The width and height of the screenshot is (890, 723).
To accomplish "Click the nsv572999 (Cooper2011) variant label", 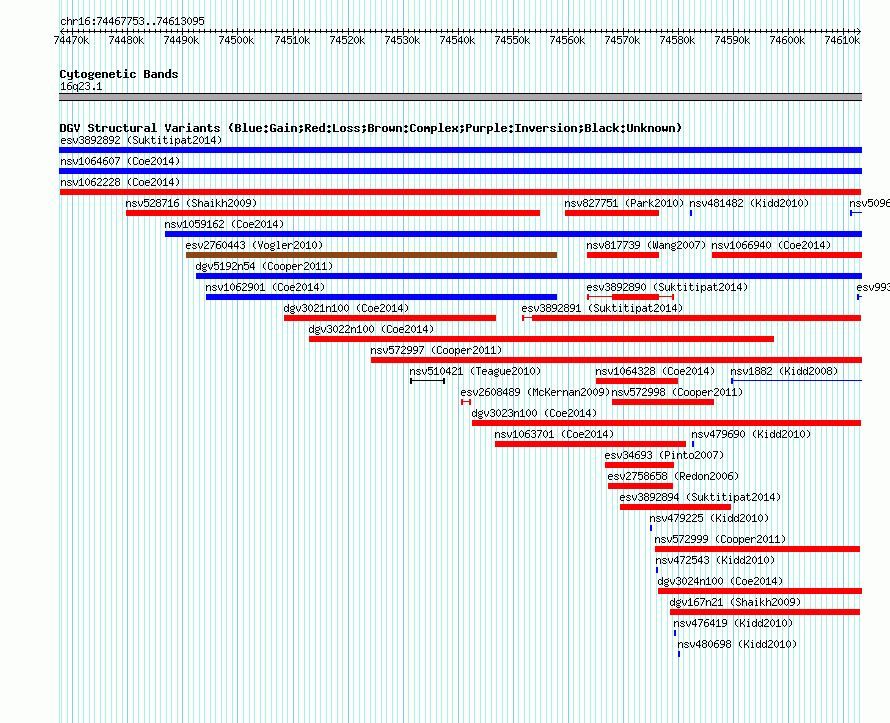I will click(x=720, y=539).
